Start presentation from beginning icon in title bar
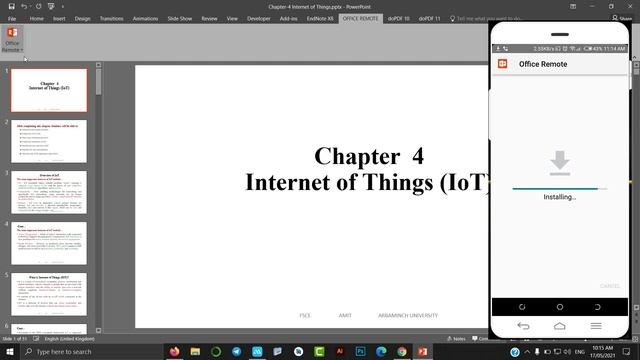The height and width of the screenshot is (360, 640). click(x=51, y=7)
